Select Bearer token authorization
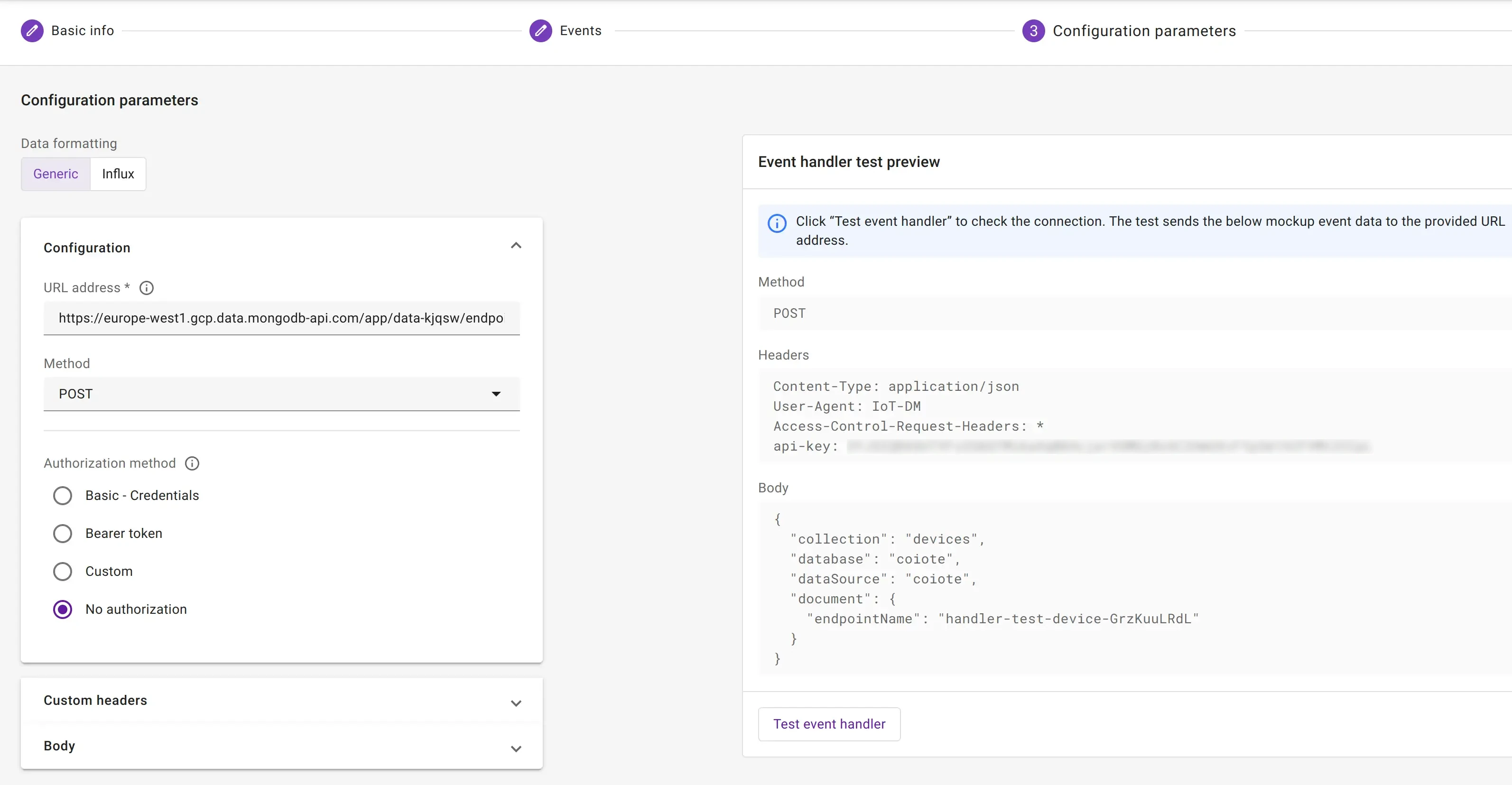This screenshot has width=1512, height=785. click(62, 533)
